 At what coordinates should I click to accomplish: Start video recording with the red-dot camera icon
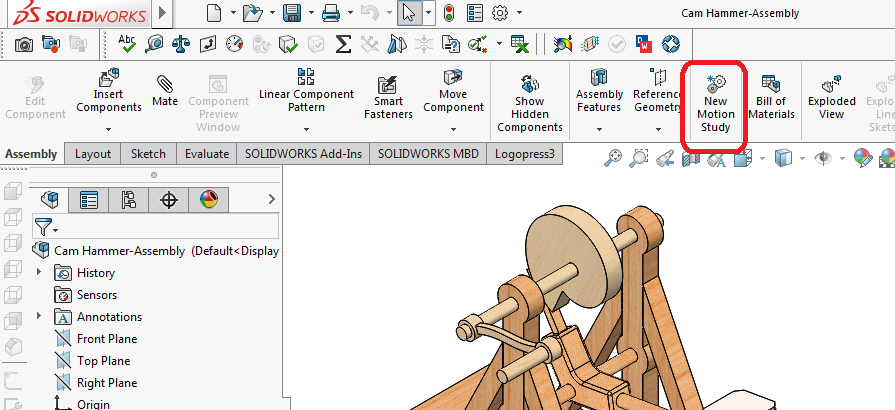[x=51, y=44]
